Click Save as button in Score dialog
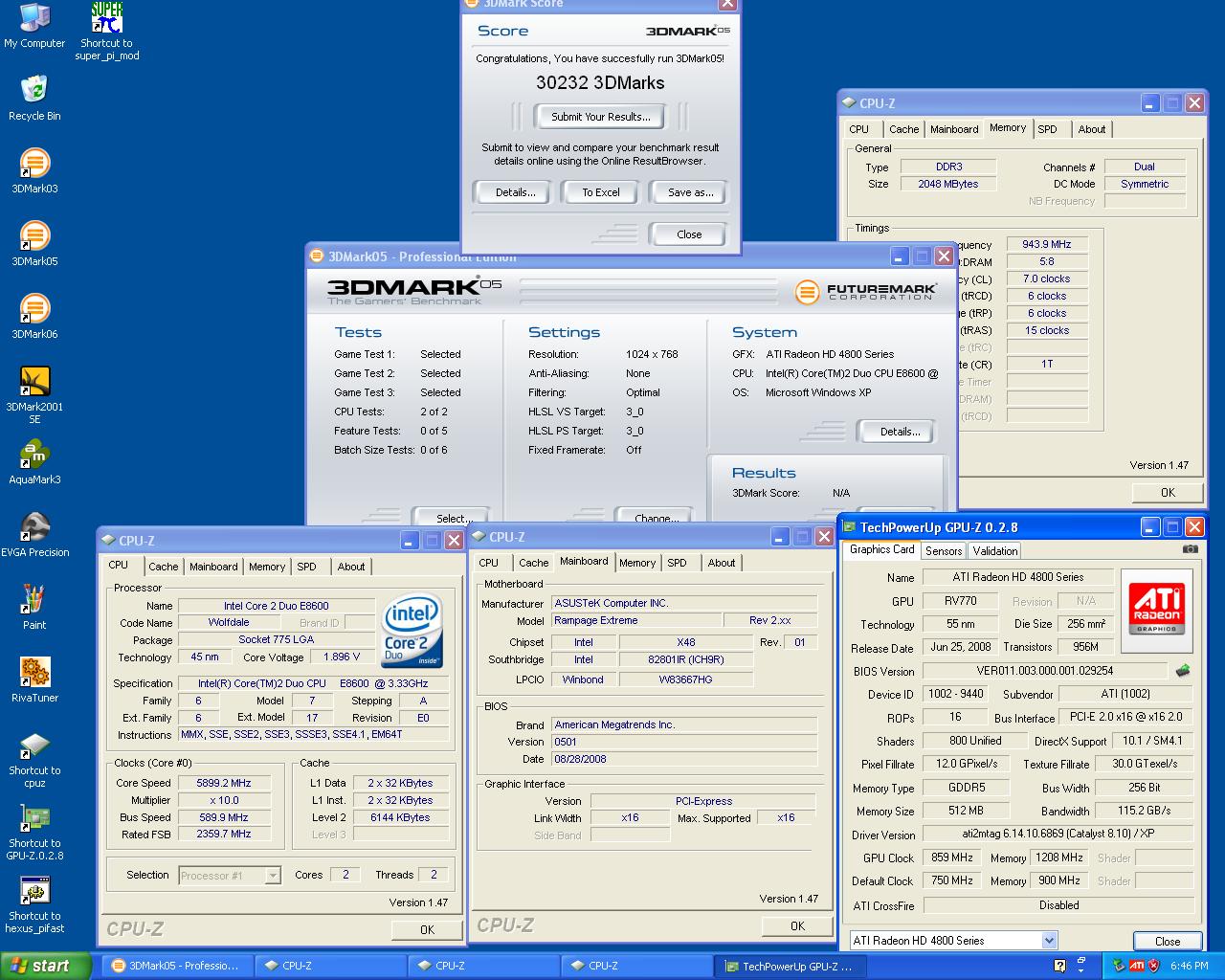 [690, 192]
